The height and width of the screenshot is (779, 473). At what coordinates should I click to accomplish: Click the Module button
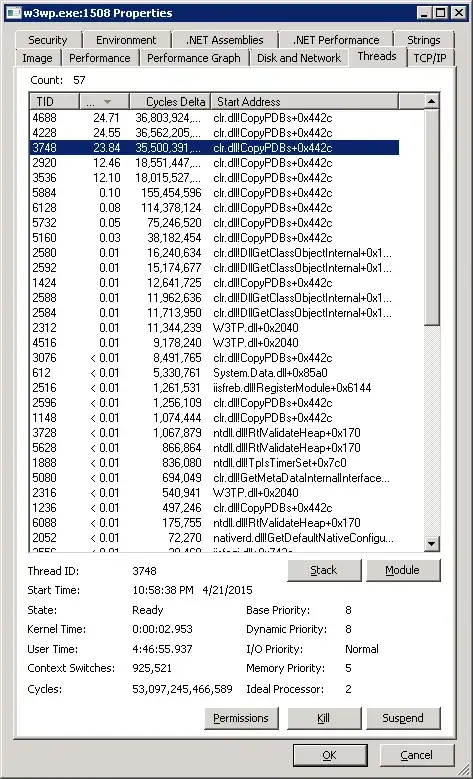[x=402, y=570]
